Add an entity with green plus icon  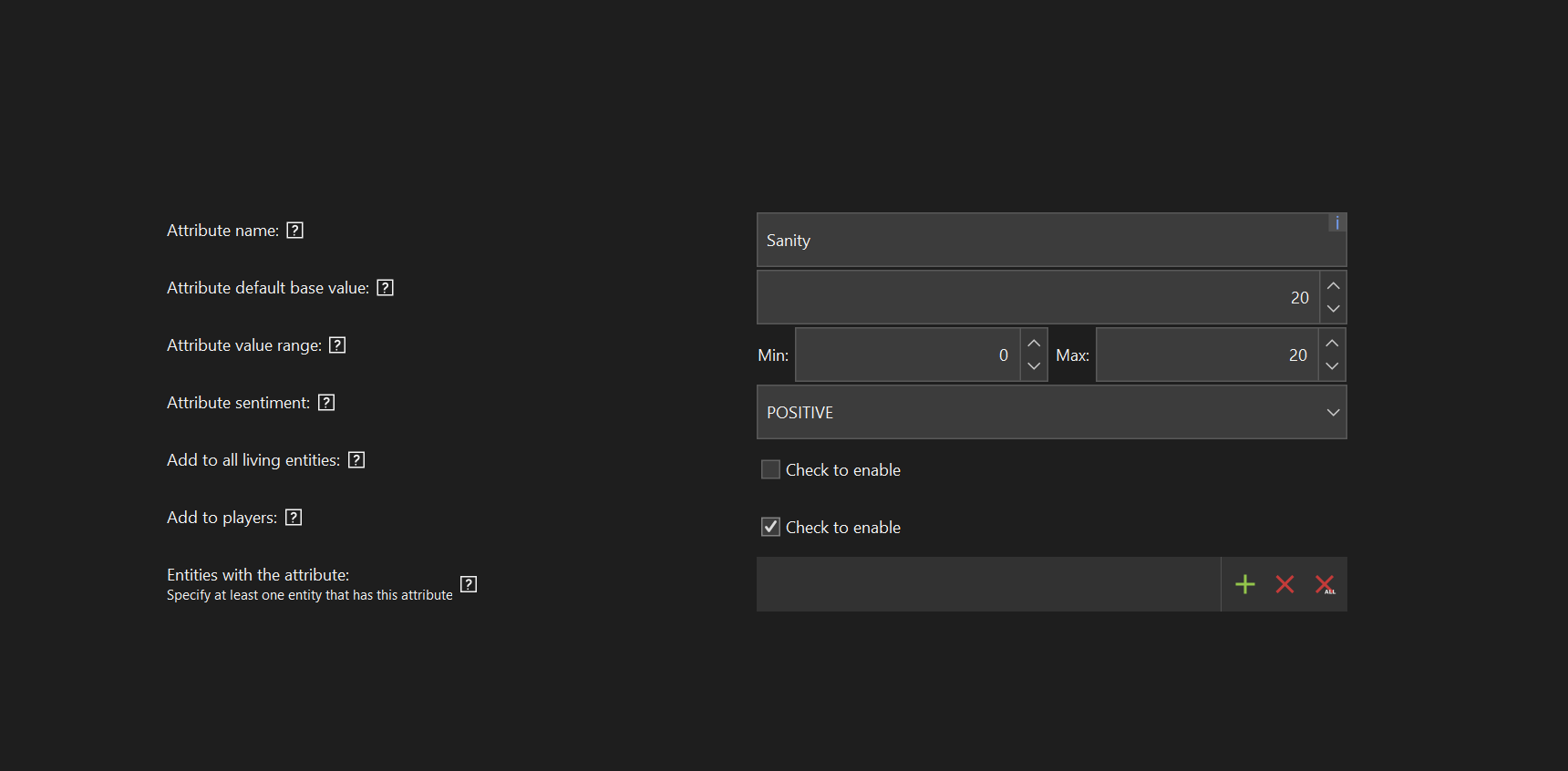pyautogui.click(x=1244, y=584)
